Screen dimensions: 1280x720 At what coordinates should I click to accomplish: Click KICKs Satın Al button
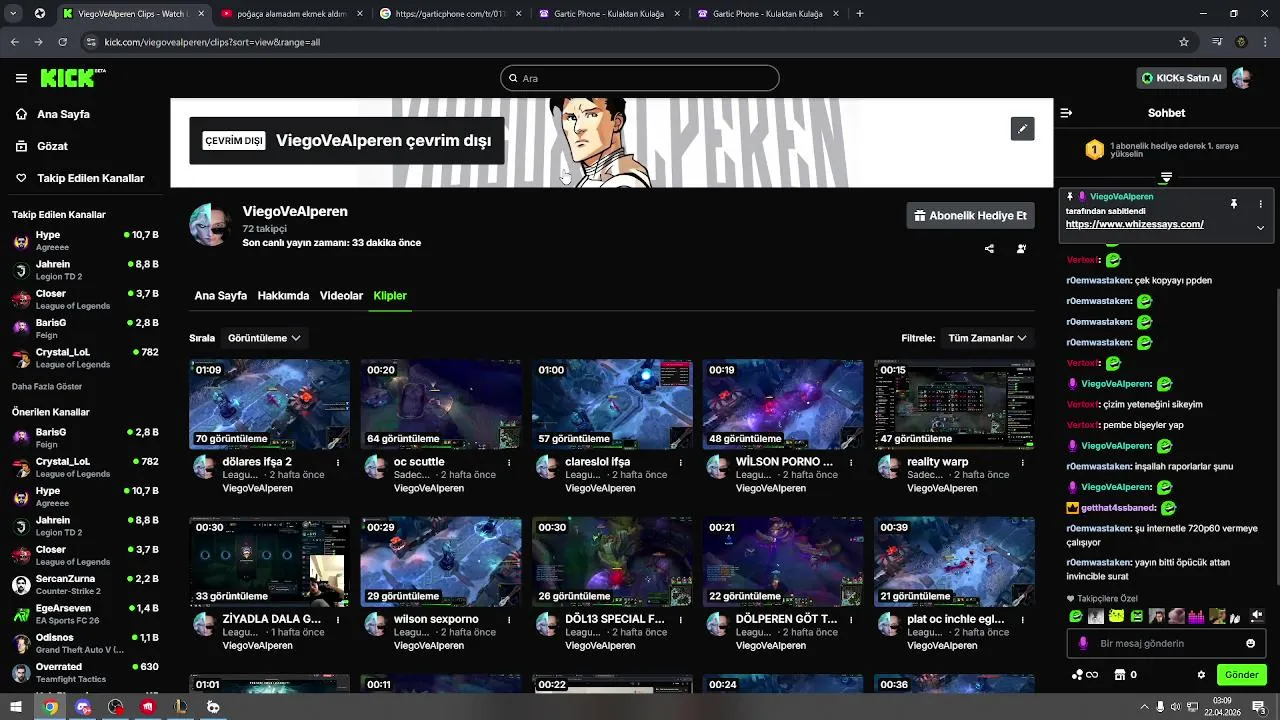(x=1182, y=78)
